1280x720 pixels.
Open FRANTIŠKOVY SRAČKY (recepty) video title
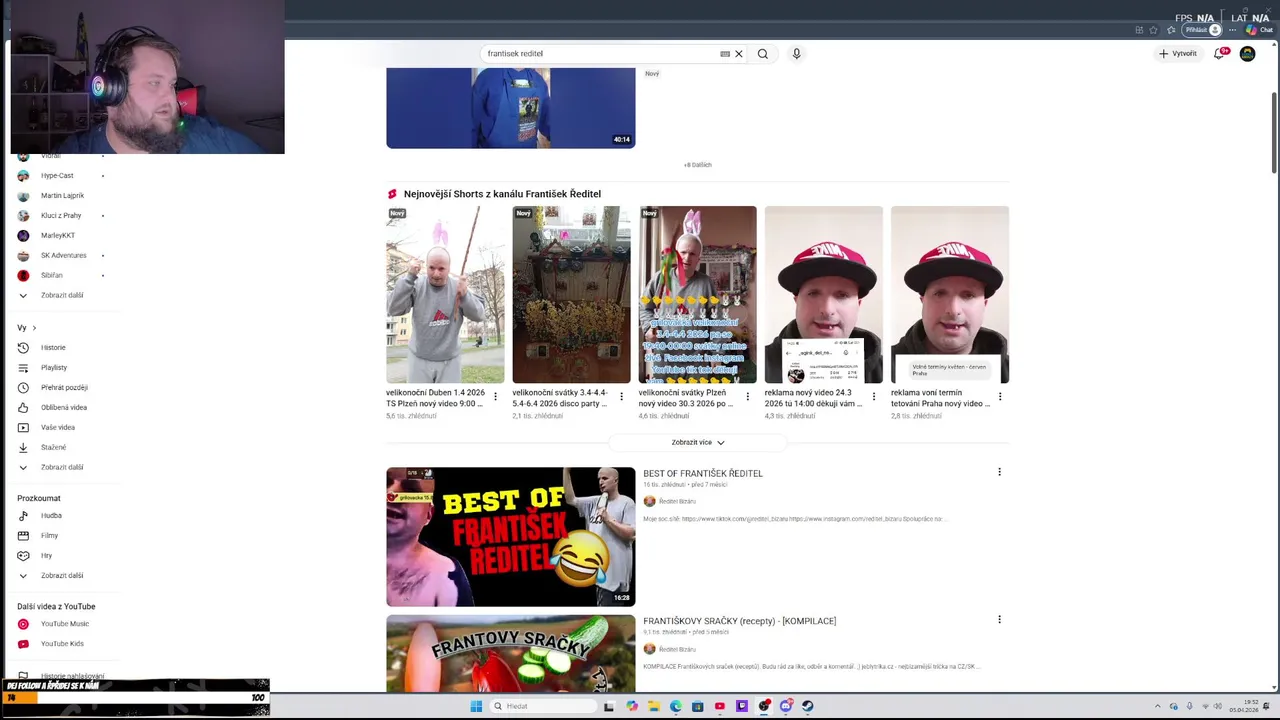click(x=740, y=621)
